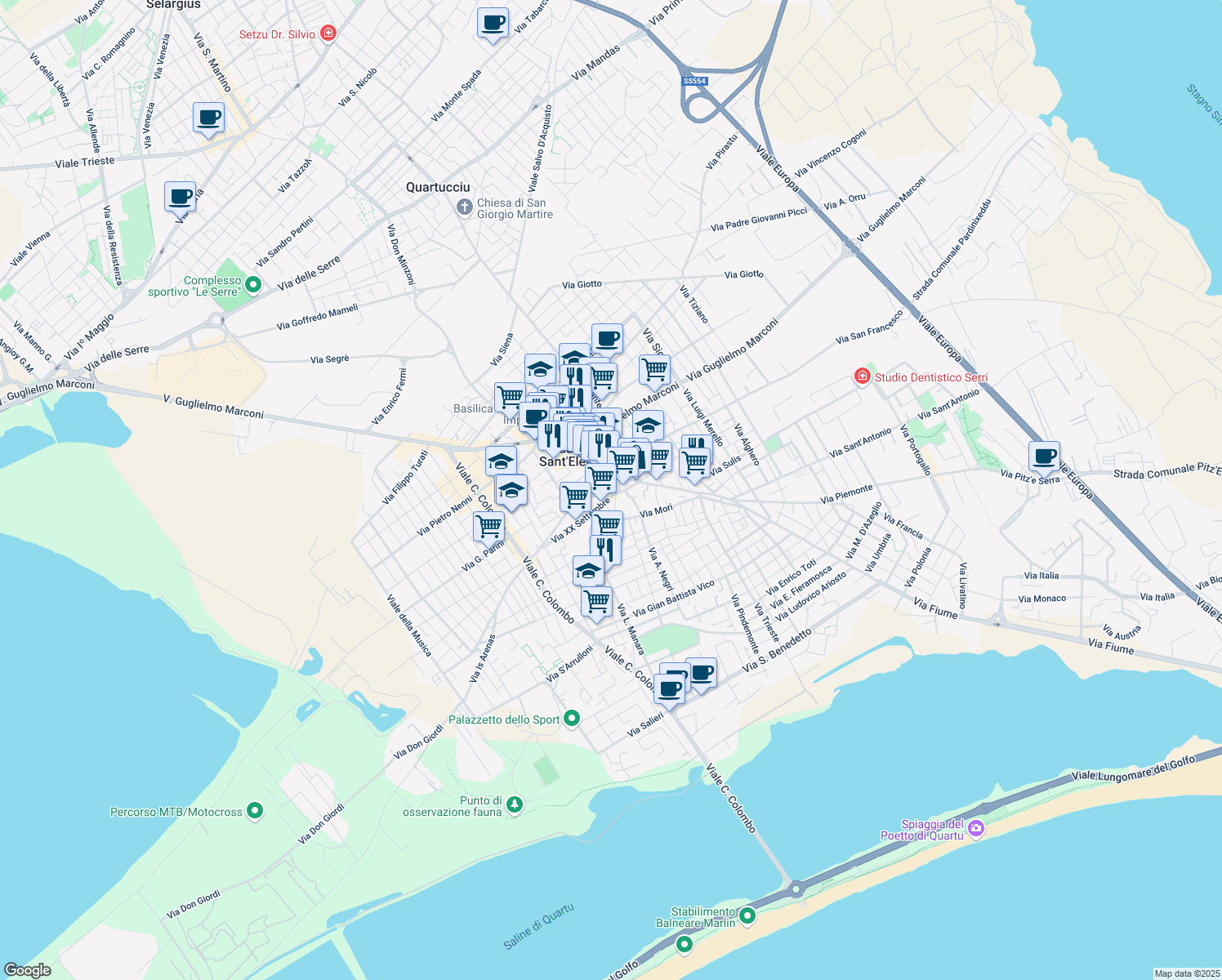Screen dimensions: 1222x980
Task: Click the Strada Comunale Pardinixeddu label
Action: click(x=952, y=249)
